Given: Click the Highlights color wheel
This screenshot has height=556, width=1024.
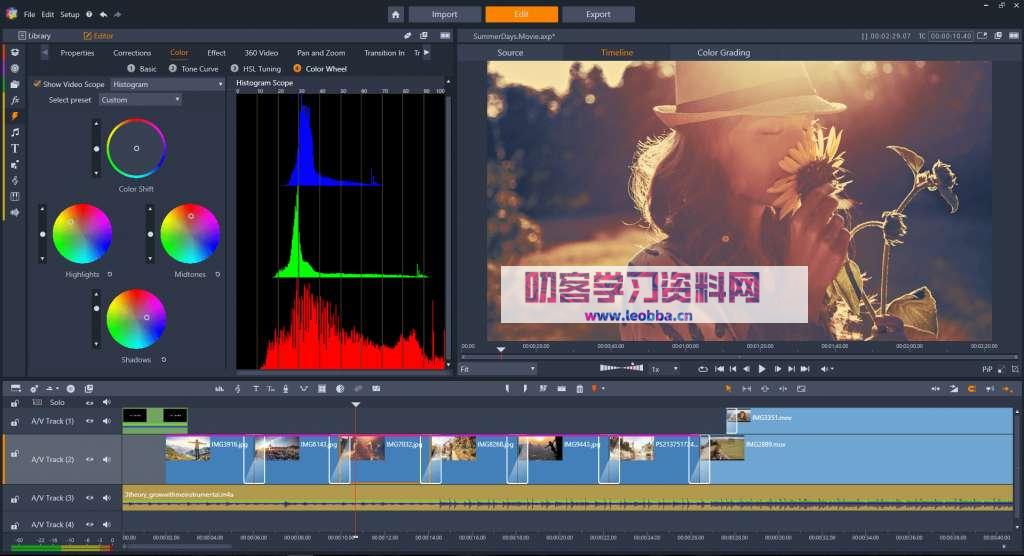Looking at the screenshot, I should pos(82,234).
